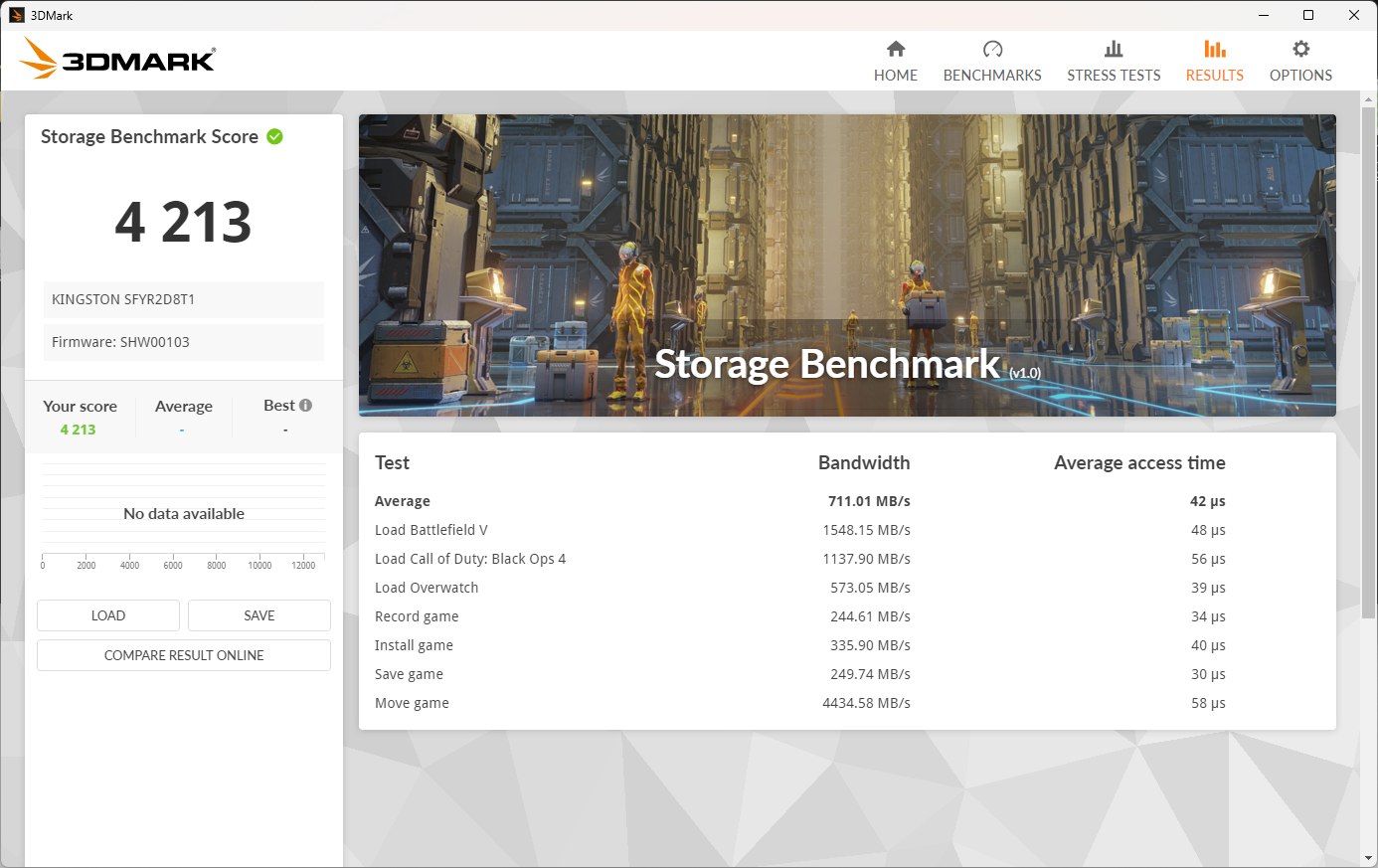Click the Storage Benchmark banner image
Image resolution: width=1378 pixels, height=868 pixels.
pos(847,264)
